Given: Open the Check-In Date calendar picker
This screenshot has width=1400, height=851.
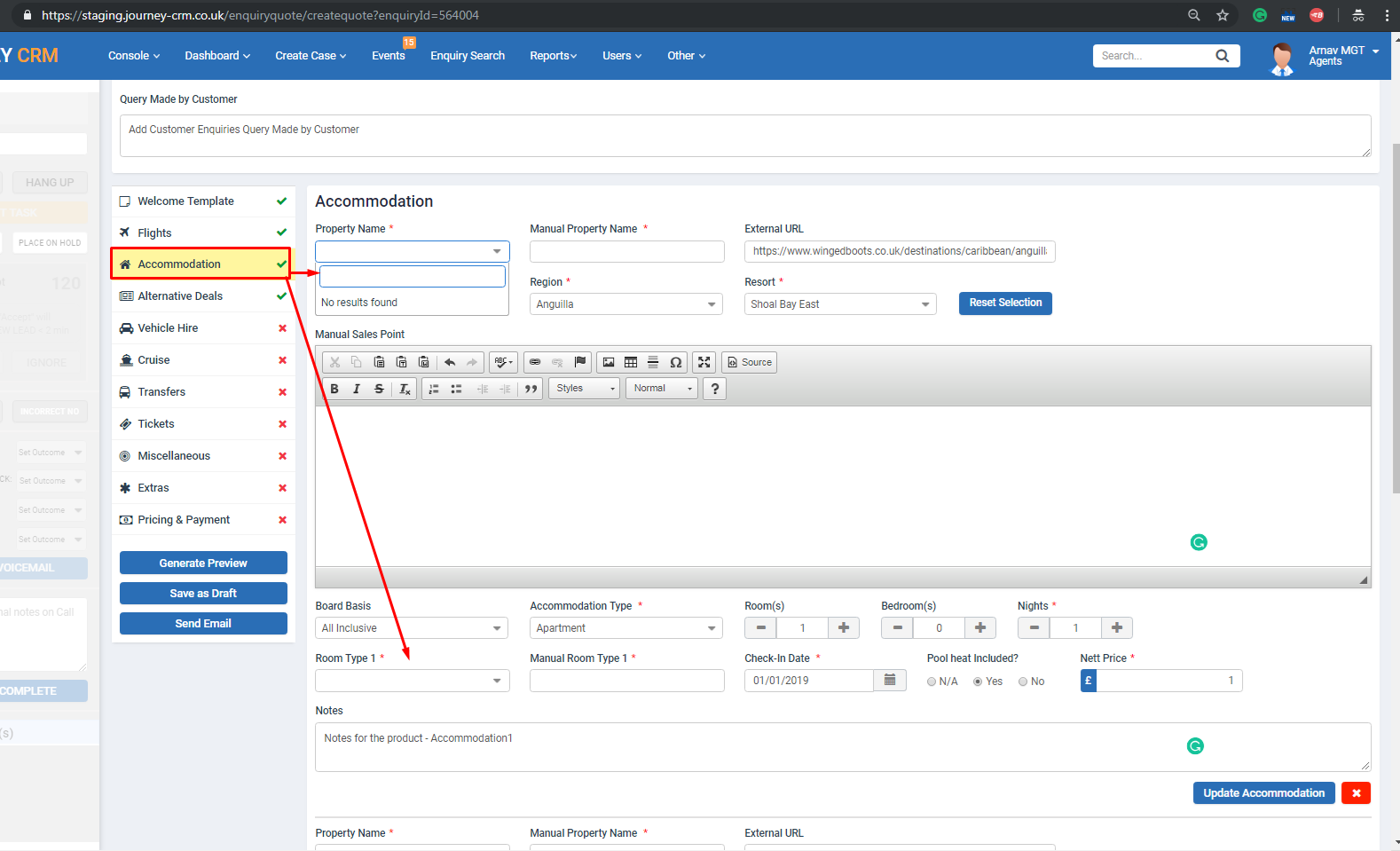Looking at the screenshot, I should pos(890,681).
